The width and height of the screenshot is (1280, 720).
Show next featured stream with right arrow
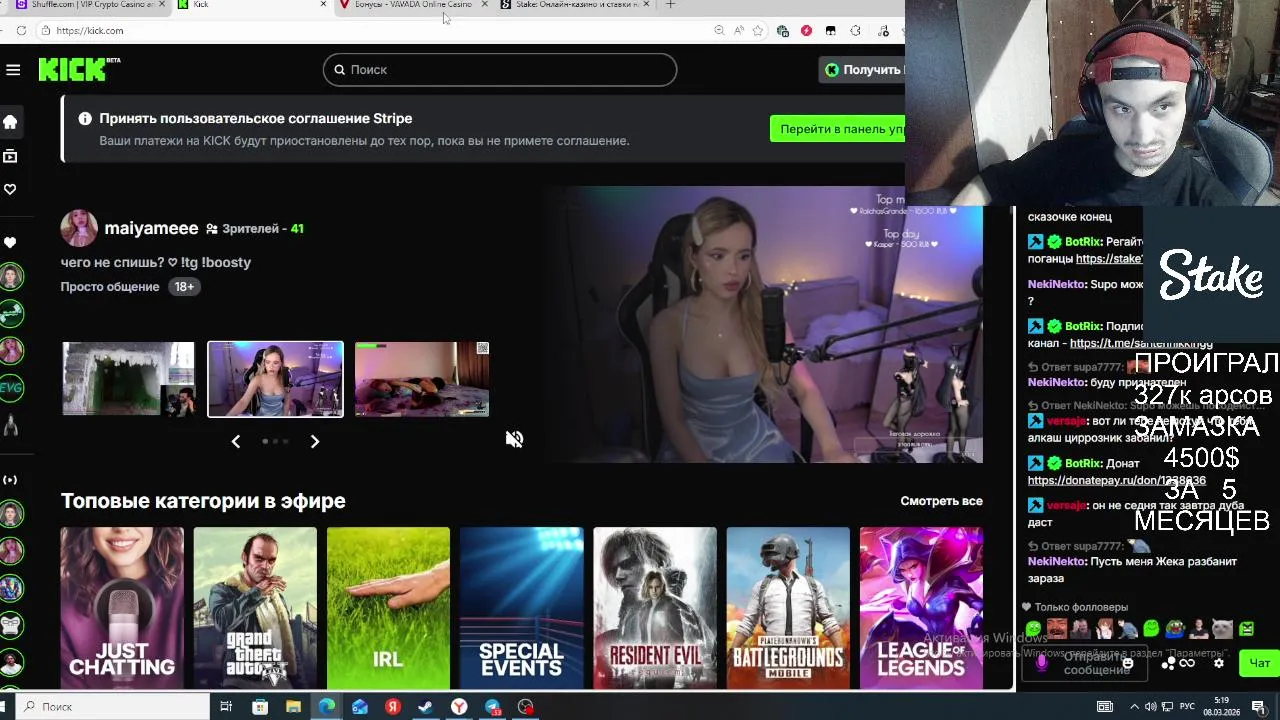click(x=314, y=441)
